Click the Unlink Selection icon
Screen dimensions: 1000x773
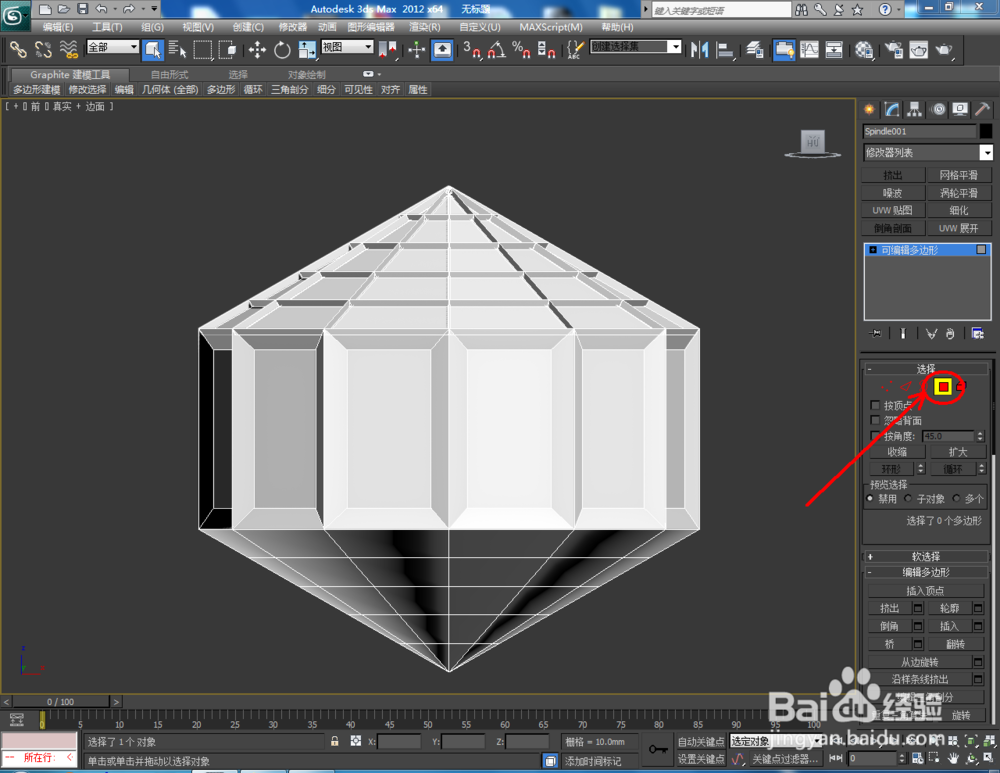tap(43, 49)
